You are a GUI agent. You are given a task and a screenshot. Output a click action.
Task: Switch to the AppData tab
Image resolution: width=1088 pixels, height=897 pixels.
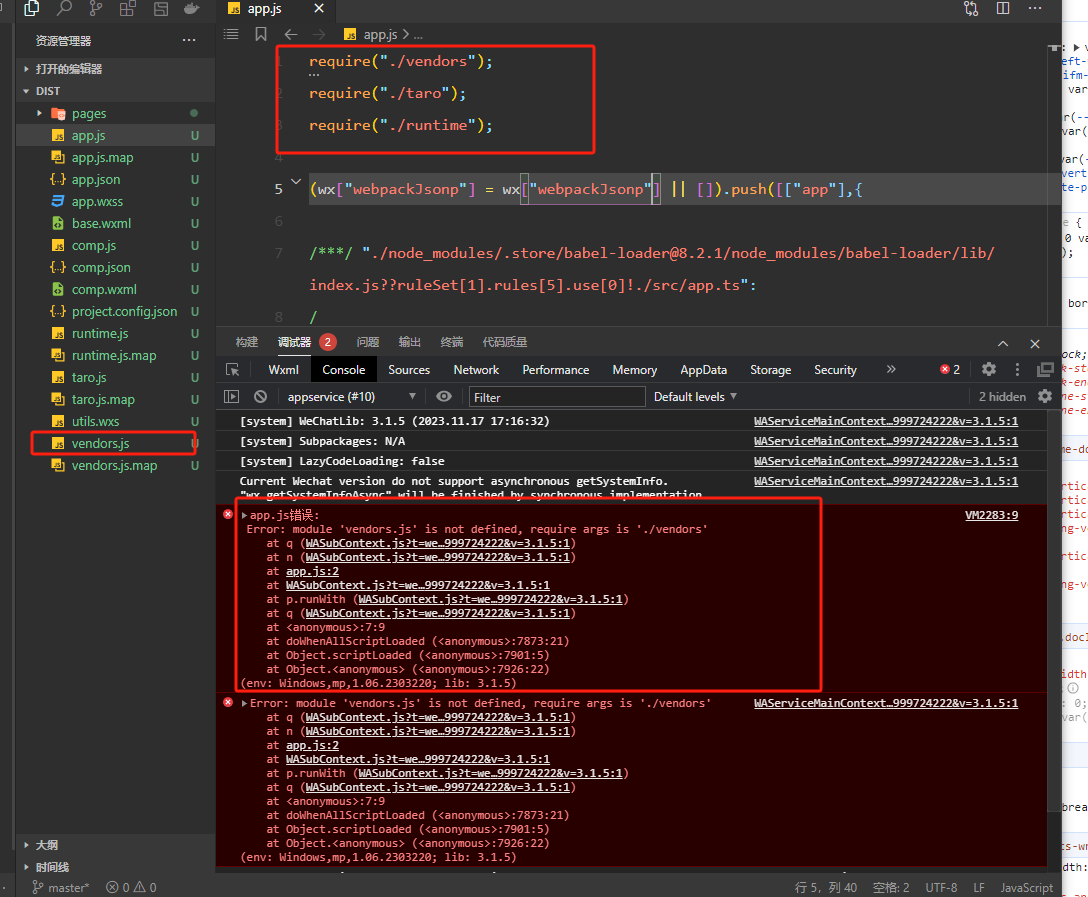tap(703, 370)
